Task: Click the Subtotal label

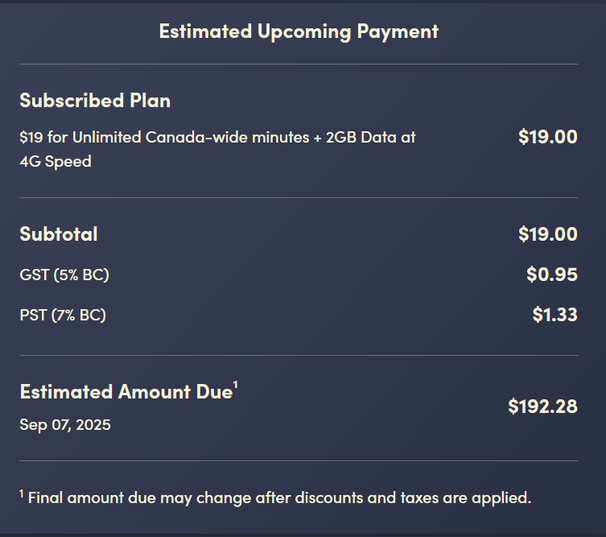Action: point(59,234)
